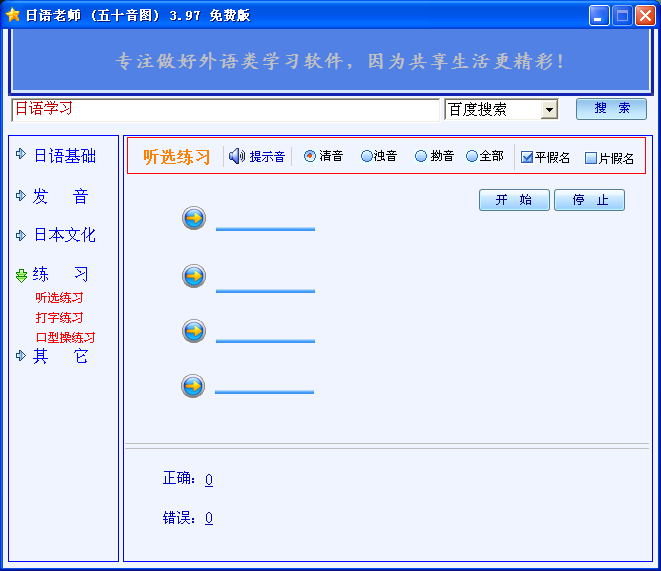Click arrow icon next to 日语基础

pyautogui.click(x=21, y=154)
